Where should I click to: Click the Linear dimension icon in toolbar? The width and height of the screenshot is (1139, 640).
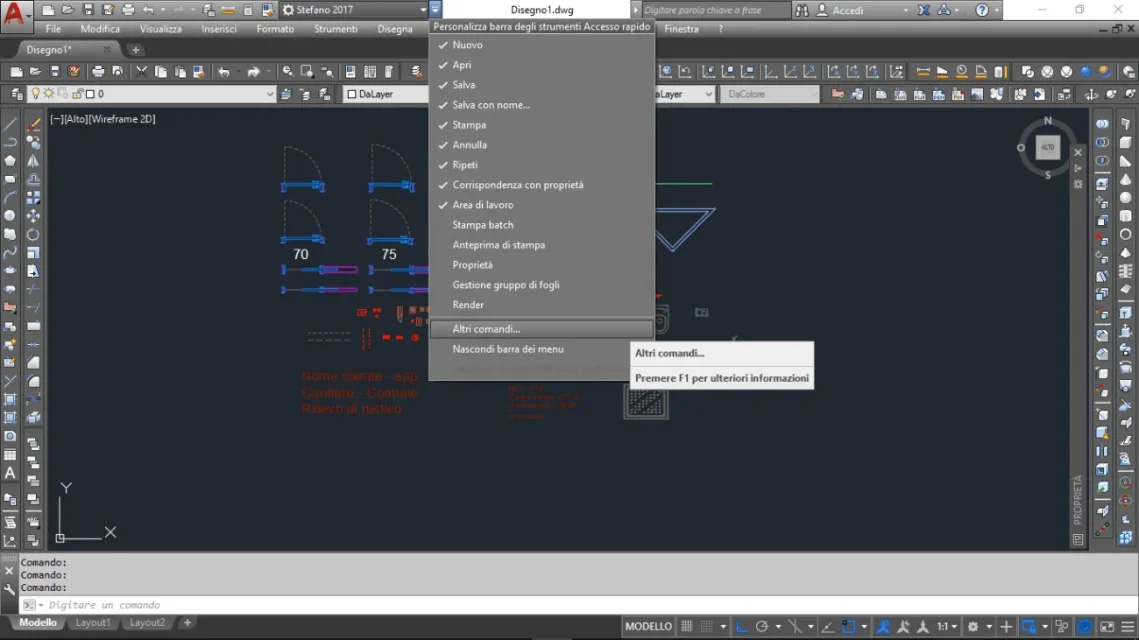click(923, 71)
